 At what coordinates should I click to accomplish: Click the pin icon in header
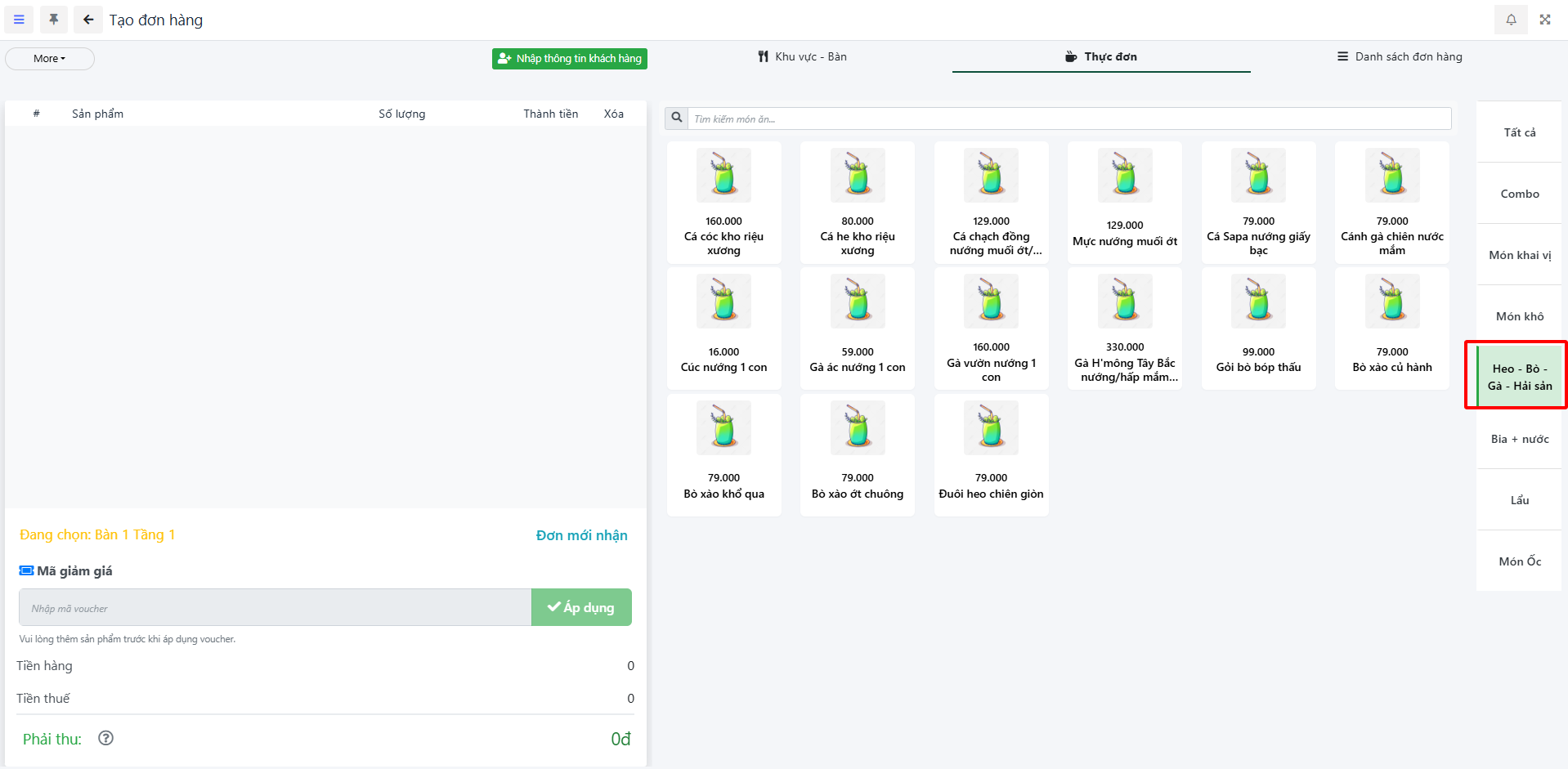coord(54,20)
